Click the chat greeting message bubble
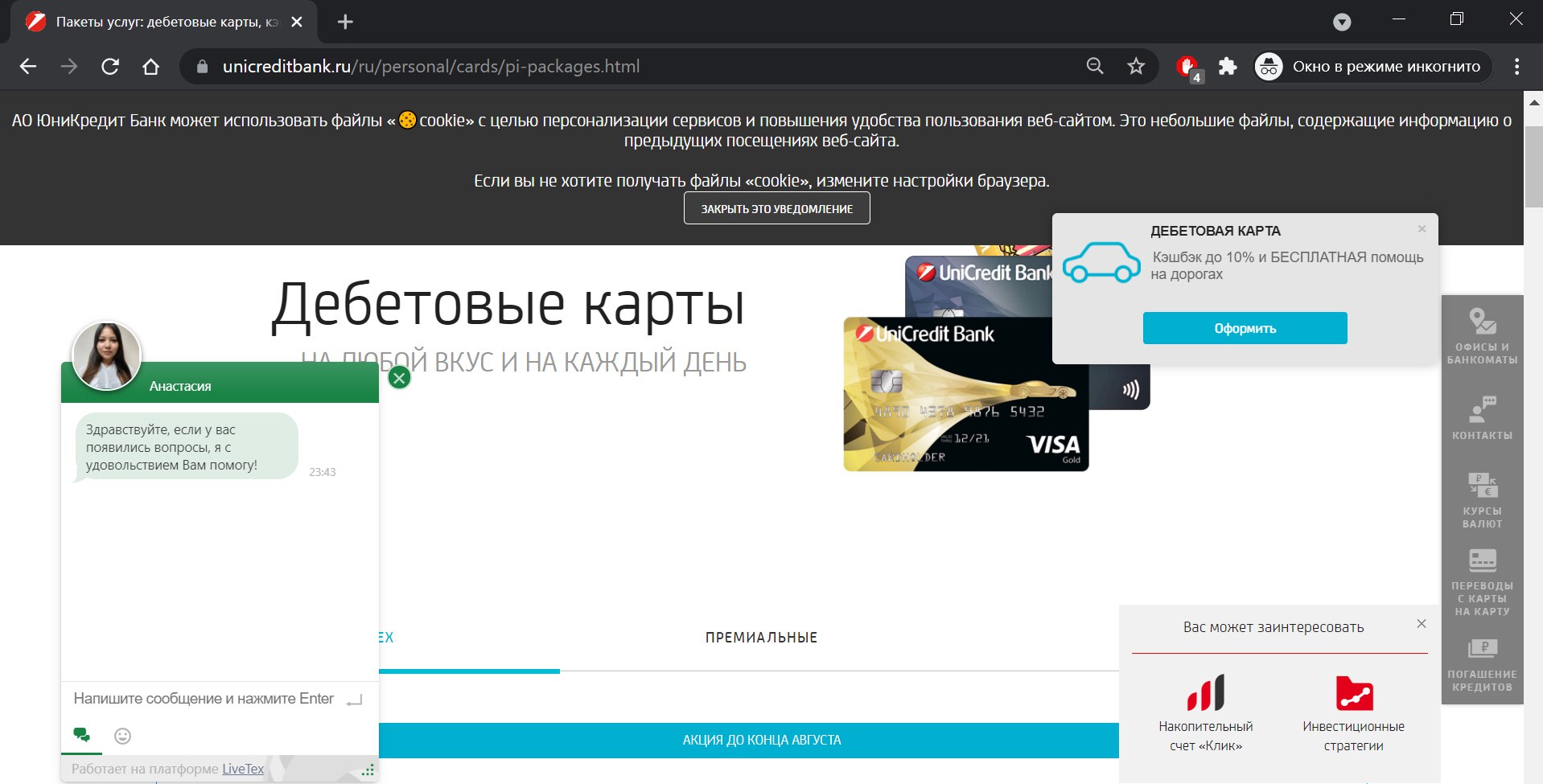 tap(186, 447)
